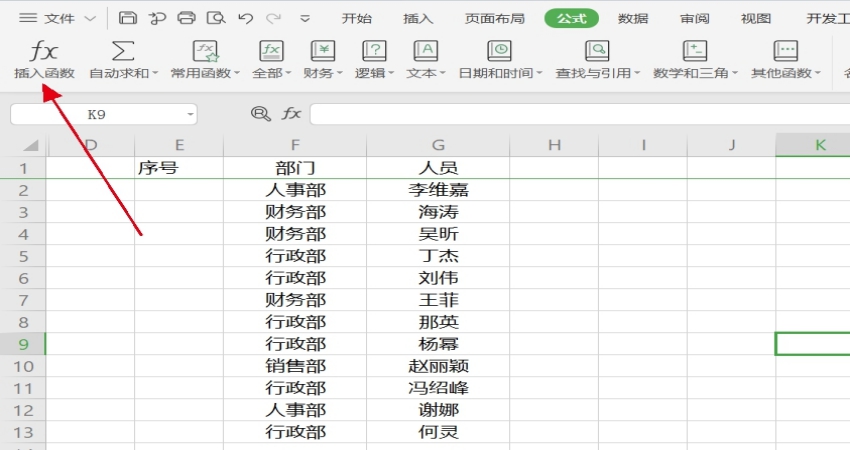This screenshot has width=850, height=450.
Task: Open the Financial (财务) functions icon
Action: (x=323, y=51)
